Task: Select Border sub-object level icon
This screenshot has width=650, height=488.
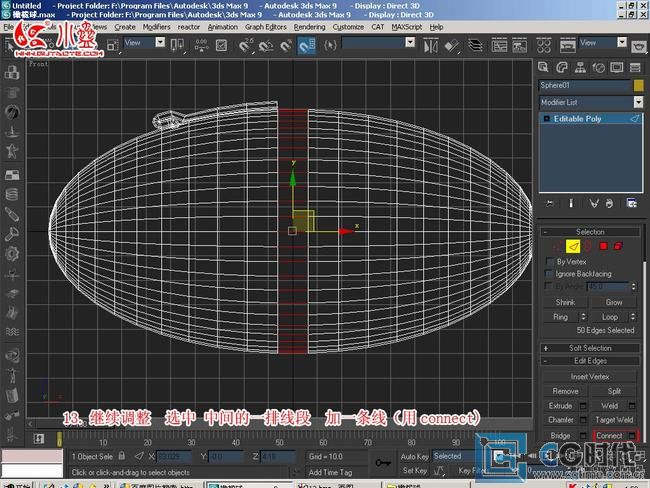Action: point(588,246)
